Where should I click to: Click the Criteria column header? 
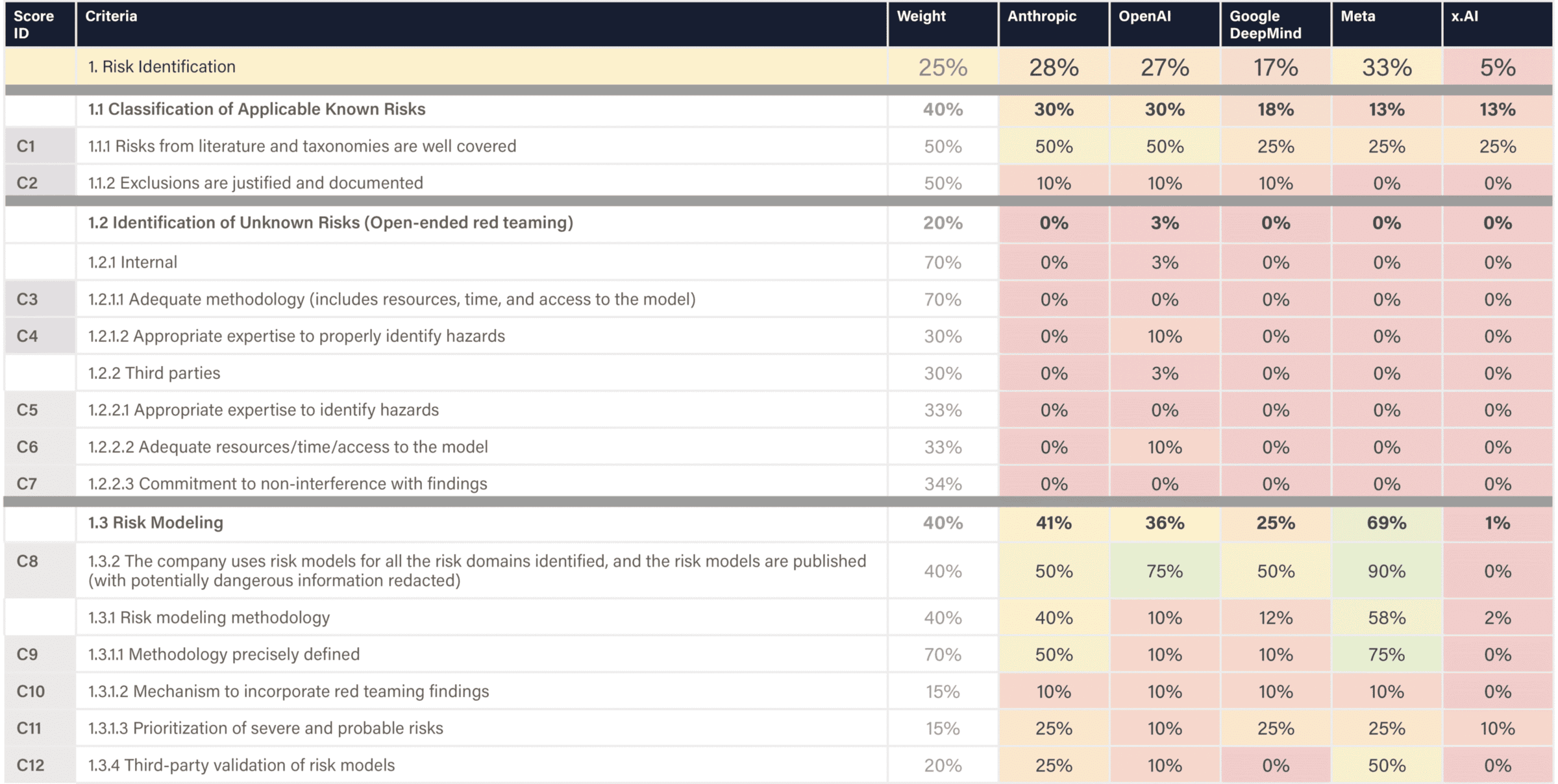[x=111, y=17]
